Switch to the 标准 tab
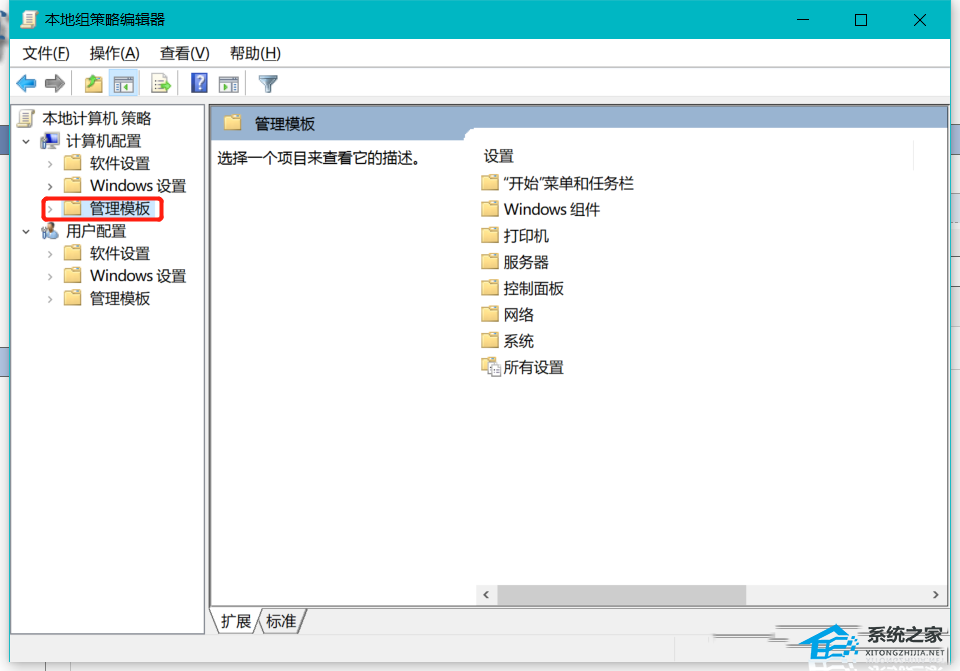Image resolution: width=960 pixels, height=671 pixels. tap(280, 621)
